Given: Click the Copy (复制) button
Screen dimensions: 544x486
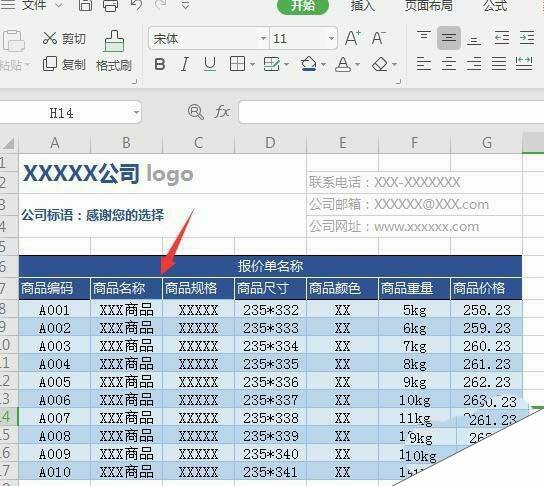Looking at the screenshot, I should 64,64.
